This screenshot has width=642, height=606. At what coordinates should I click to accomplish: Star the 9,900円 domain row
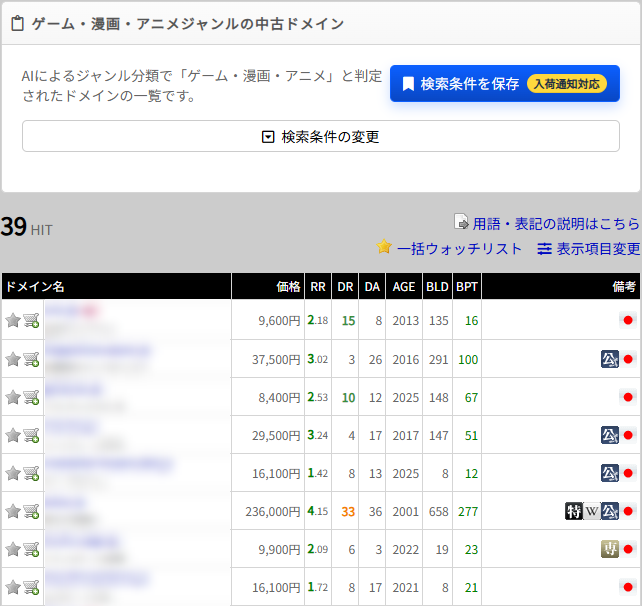[13, 549]
